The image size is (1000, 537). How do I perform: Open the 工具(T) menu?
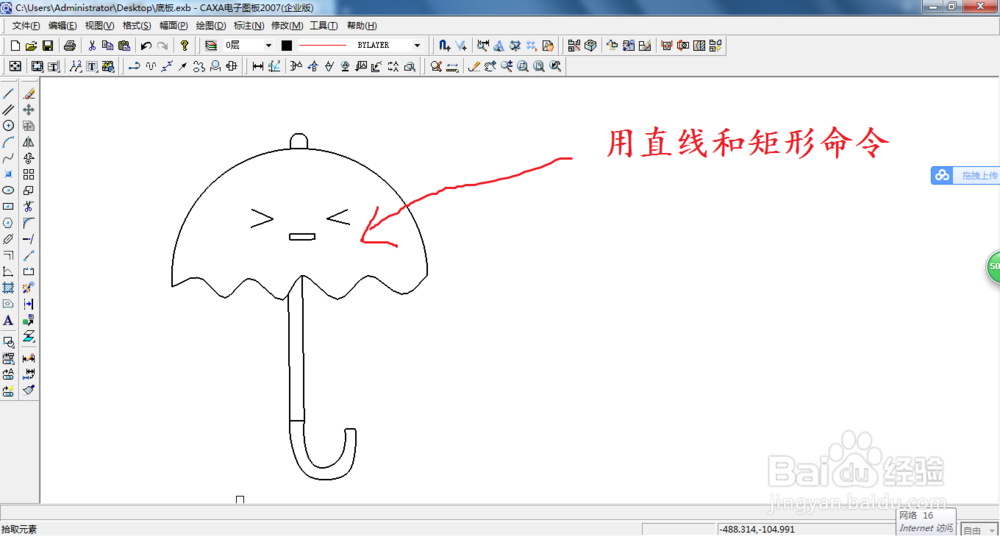click(x=323, y=26)
